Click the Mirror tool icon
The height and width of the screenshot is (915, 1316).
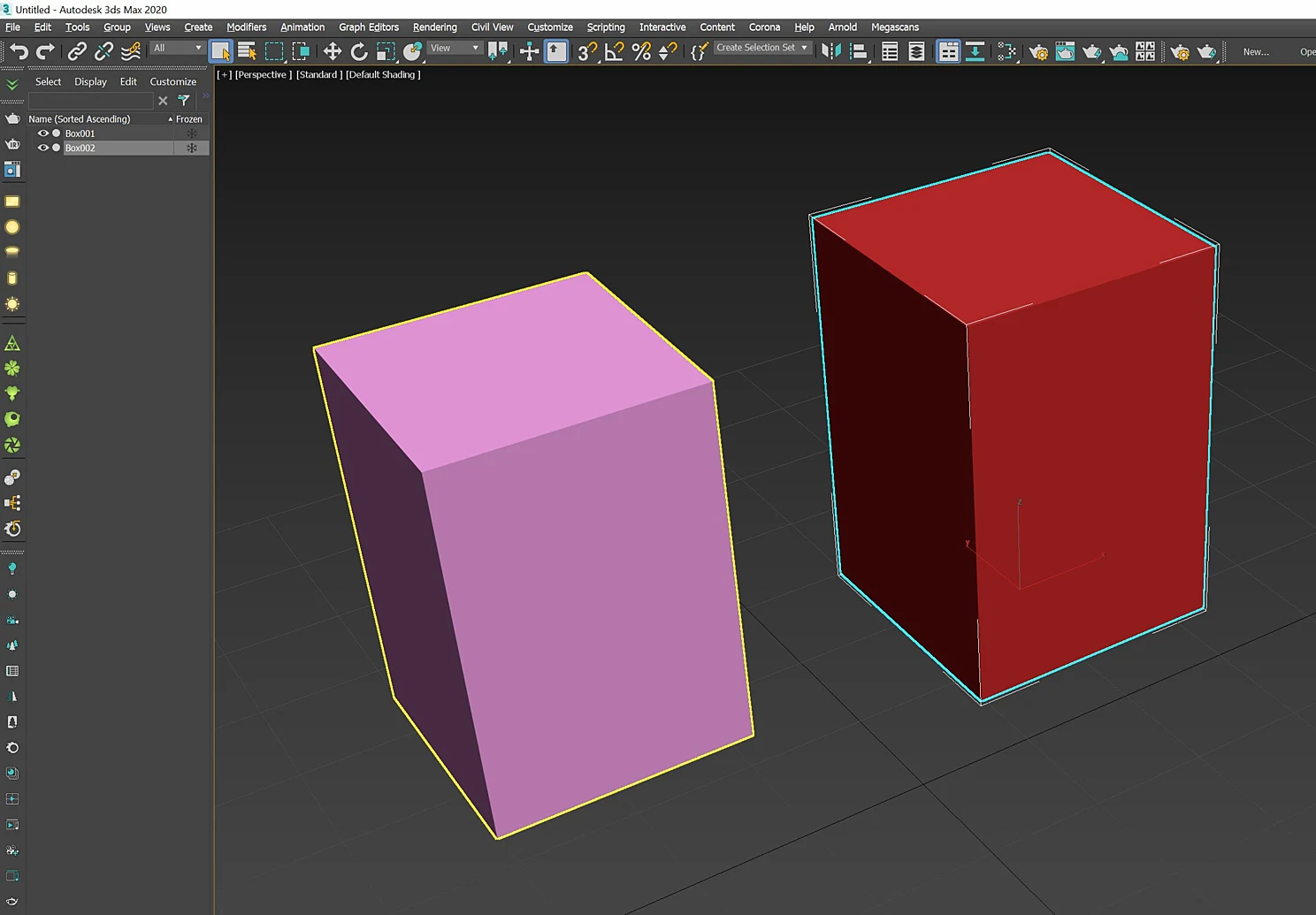point(830,52)
